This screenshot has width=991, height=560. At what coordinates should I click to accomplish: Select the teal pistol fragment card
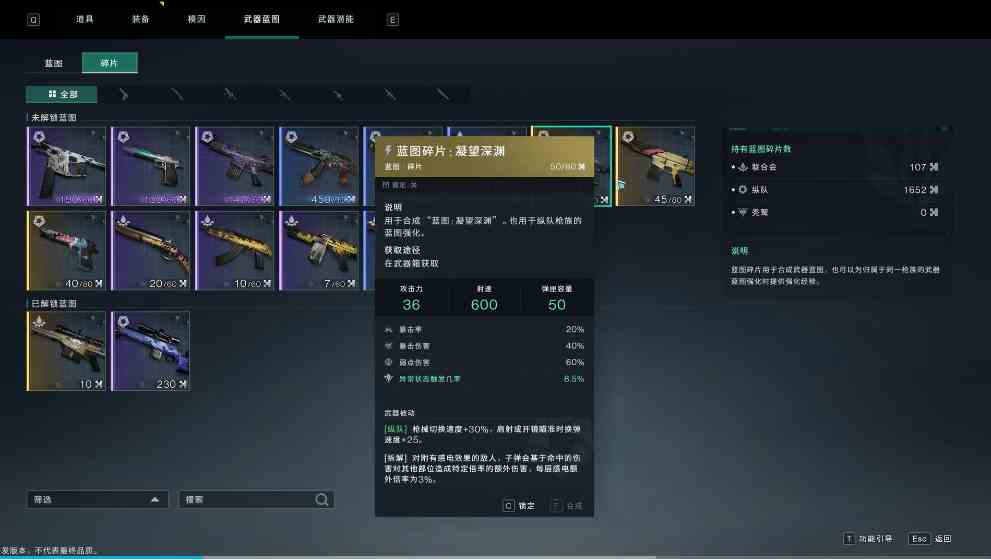click(x=150, y=167)
